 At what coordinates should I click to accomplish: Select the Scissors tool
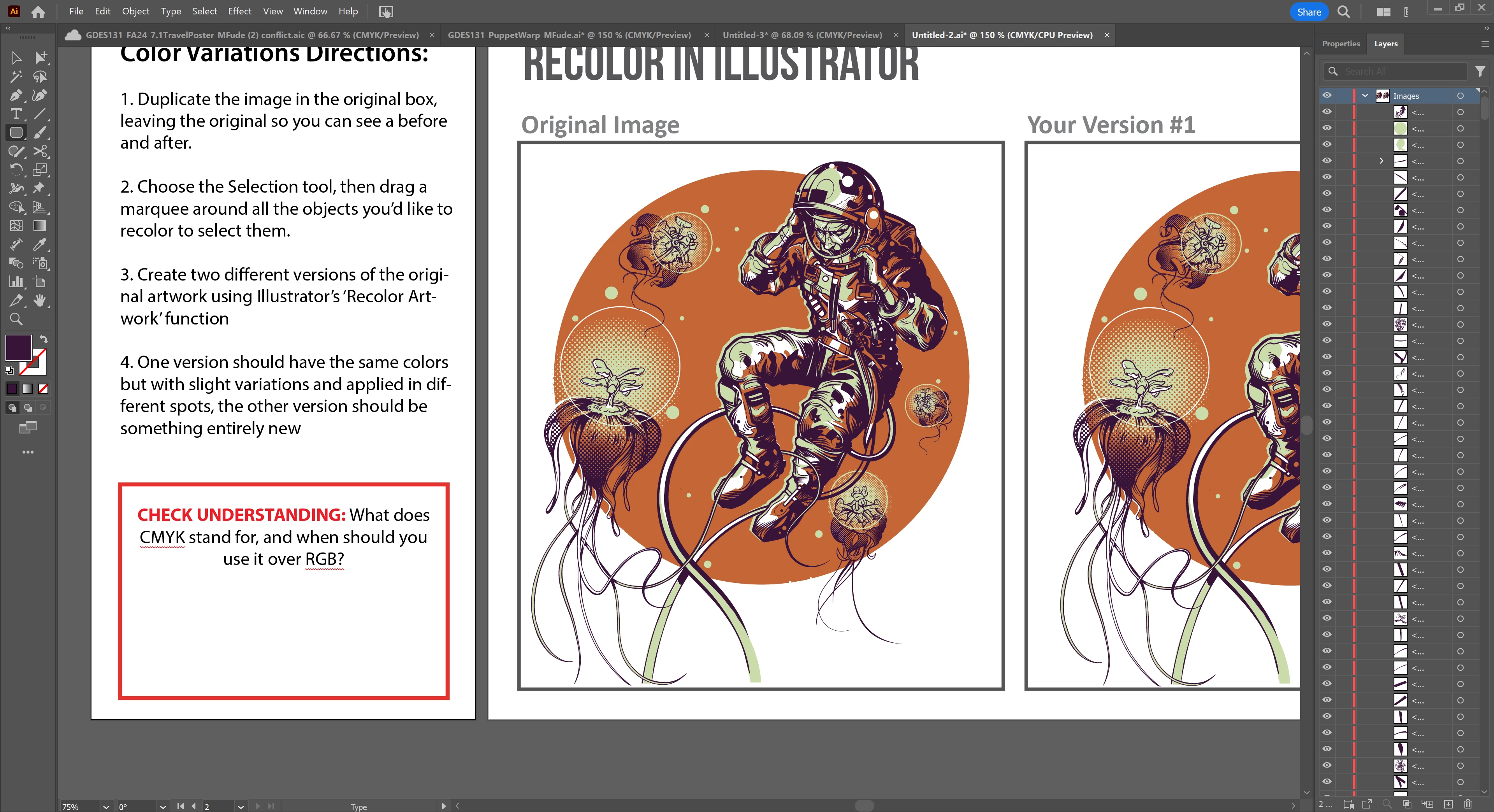click(39, 151)
